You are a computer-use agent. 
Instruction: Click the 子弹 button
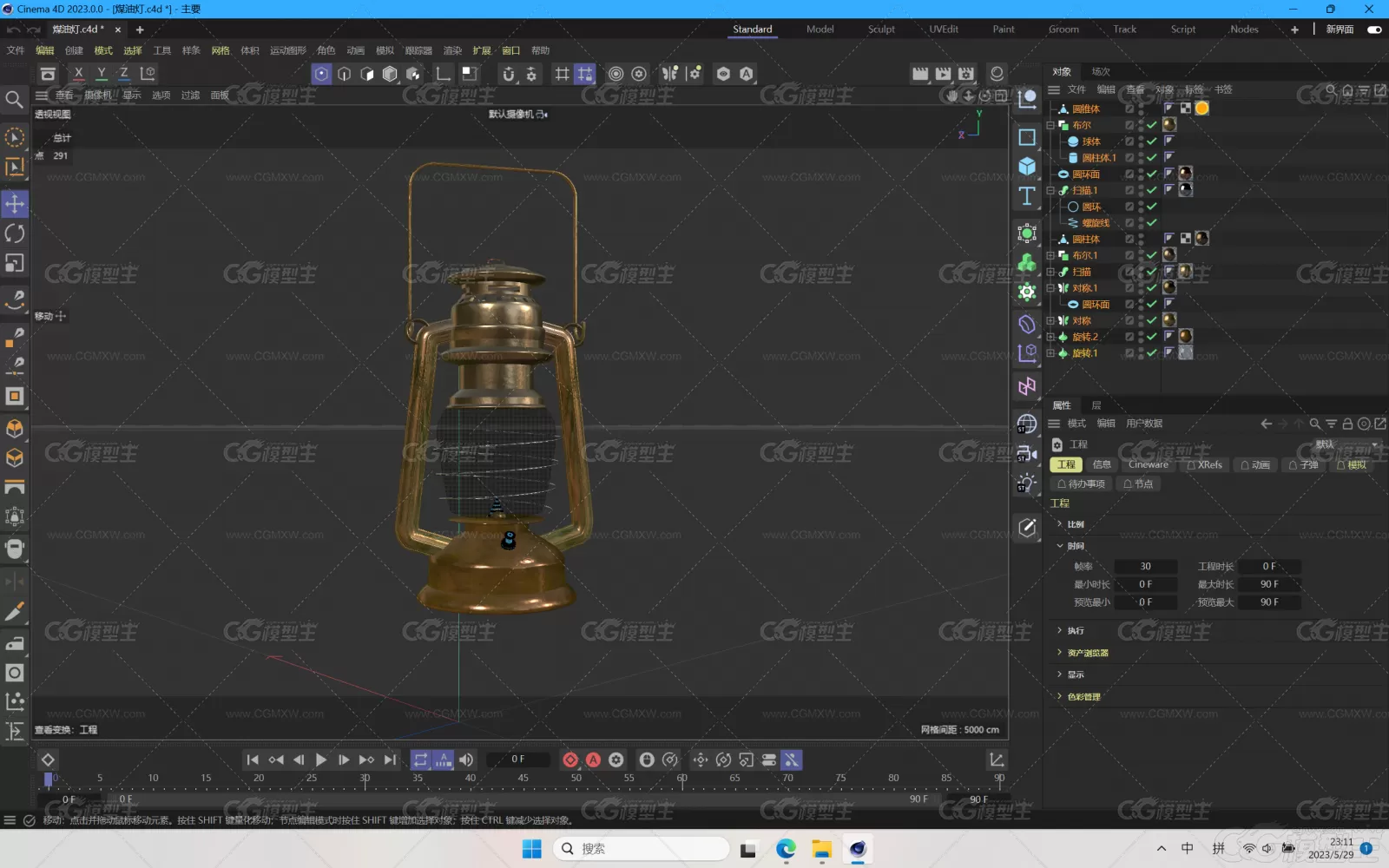[x=1303, y=465]
